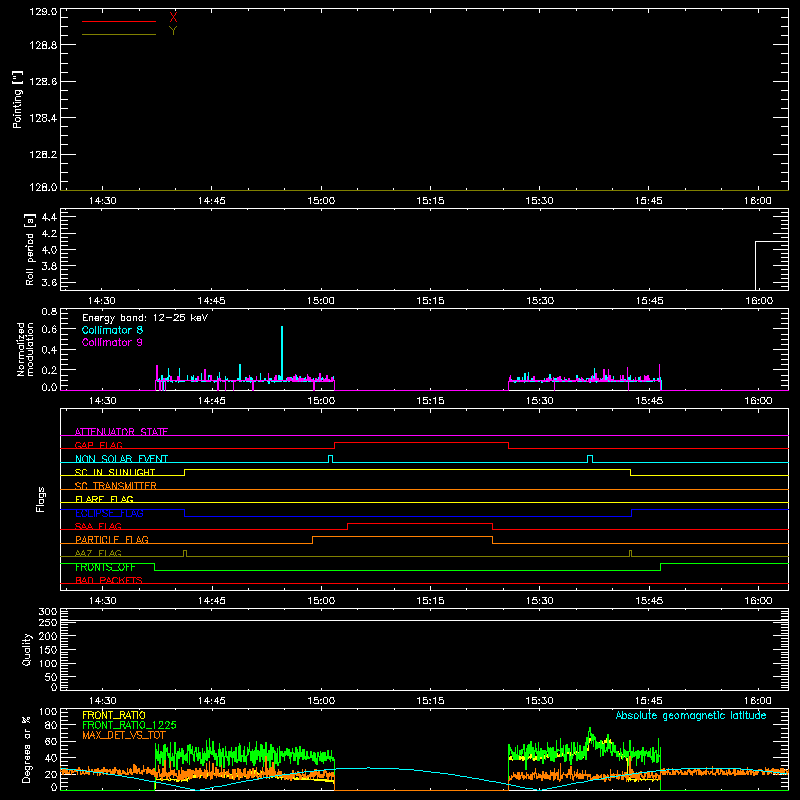This screenshot has height=800, width=800.
Task: Click the second NON_SOLAR_EVENT pulse near 15:37
Action: click(590, 459)
